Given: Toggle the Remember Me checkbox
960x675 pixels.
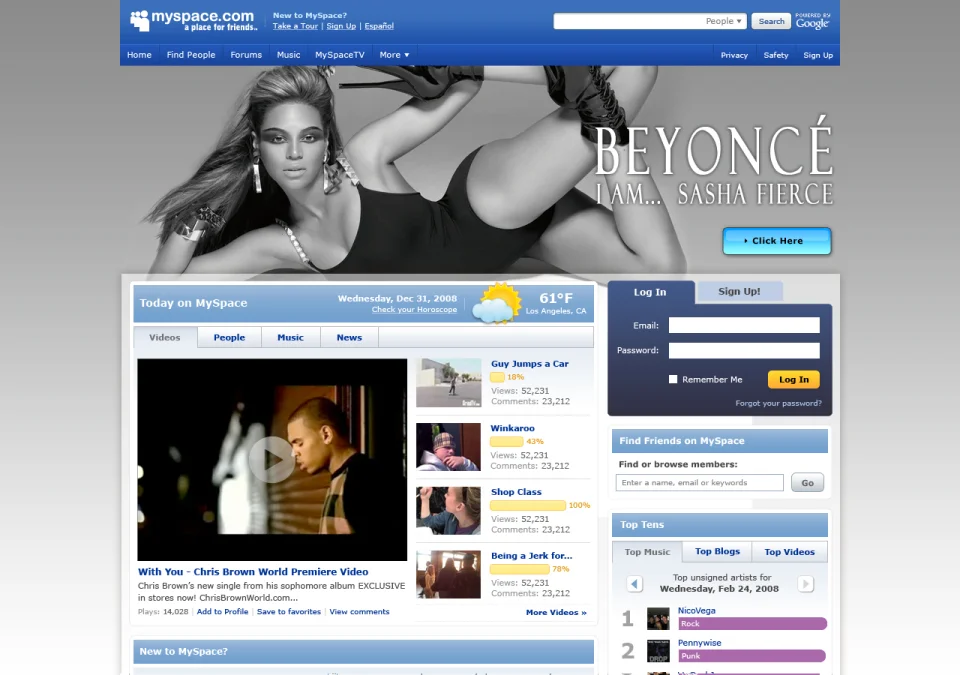Looking at the screenshot, I should point(673,379).
